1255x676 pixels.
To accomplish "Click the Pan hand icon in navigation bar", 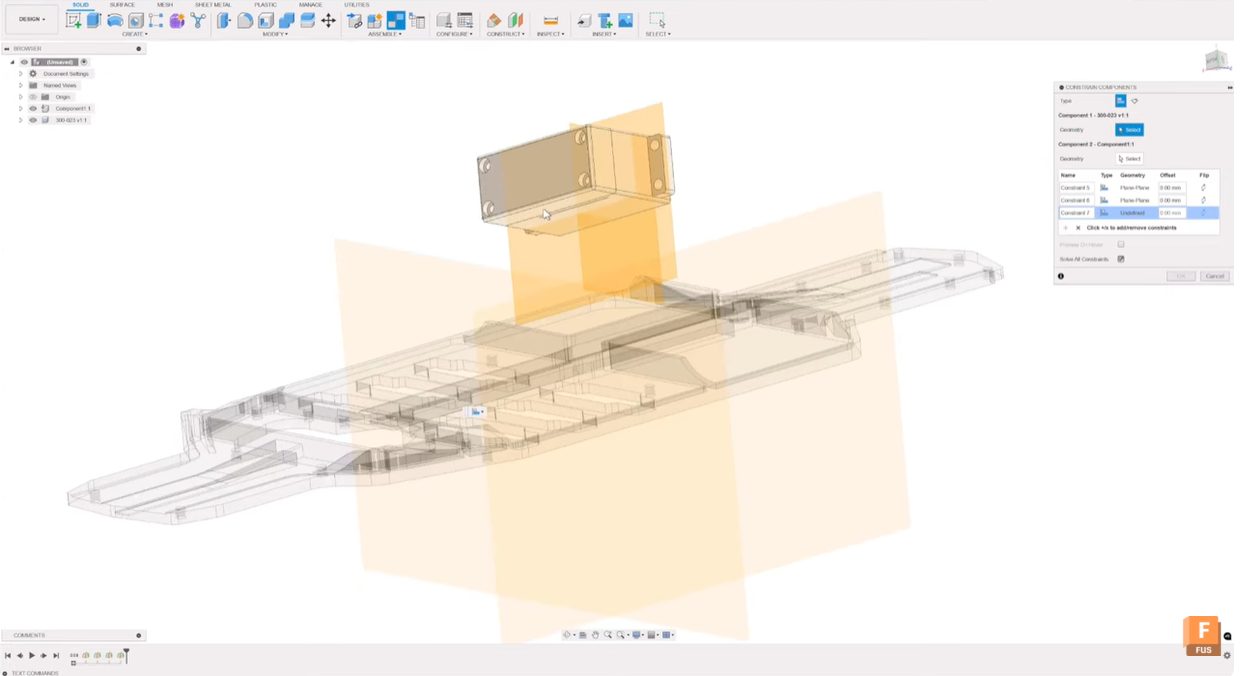I will click(x=595, y=635).
